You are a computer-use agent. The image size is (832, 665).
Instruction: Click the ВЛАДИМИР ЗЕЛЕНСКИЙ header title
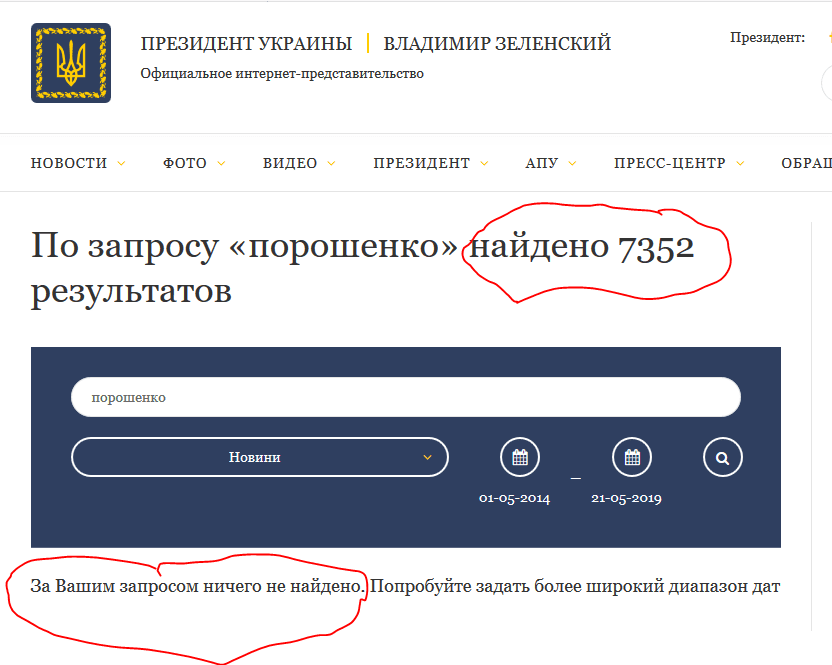click(x=497, y=44)
